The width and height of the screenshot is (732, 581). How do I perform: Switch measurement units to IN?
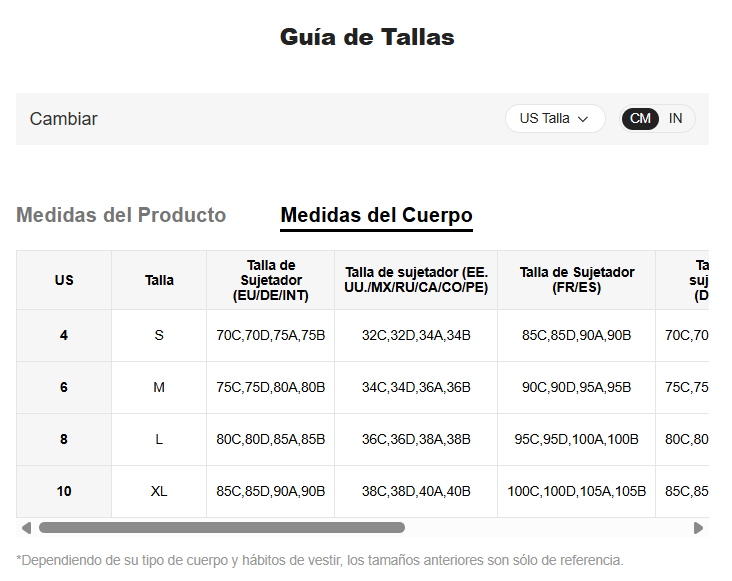[676, 118]
